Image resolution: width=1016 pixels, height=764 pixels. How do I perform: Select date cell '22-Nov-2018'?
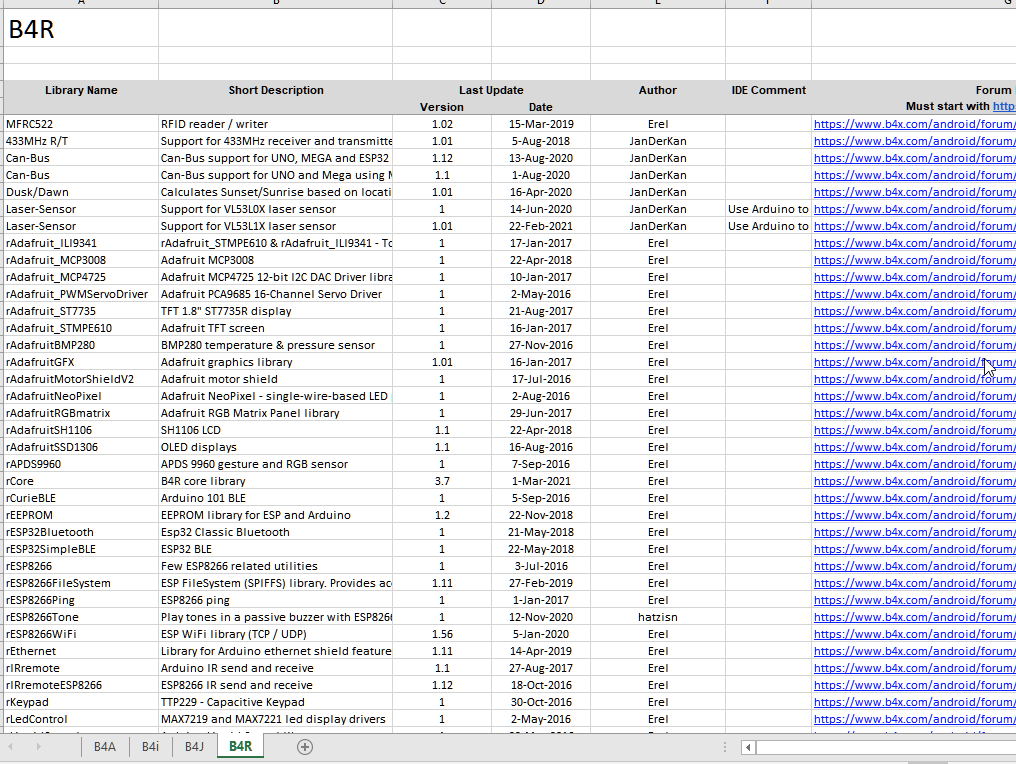(540, 515)
